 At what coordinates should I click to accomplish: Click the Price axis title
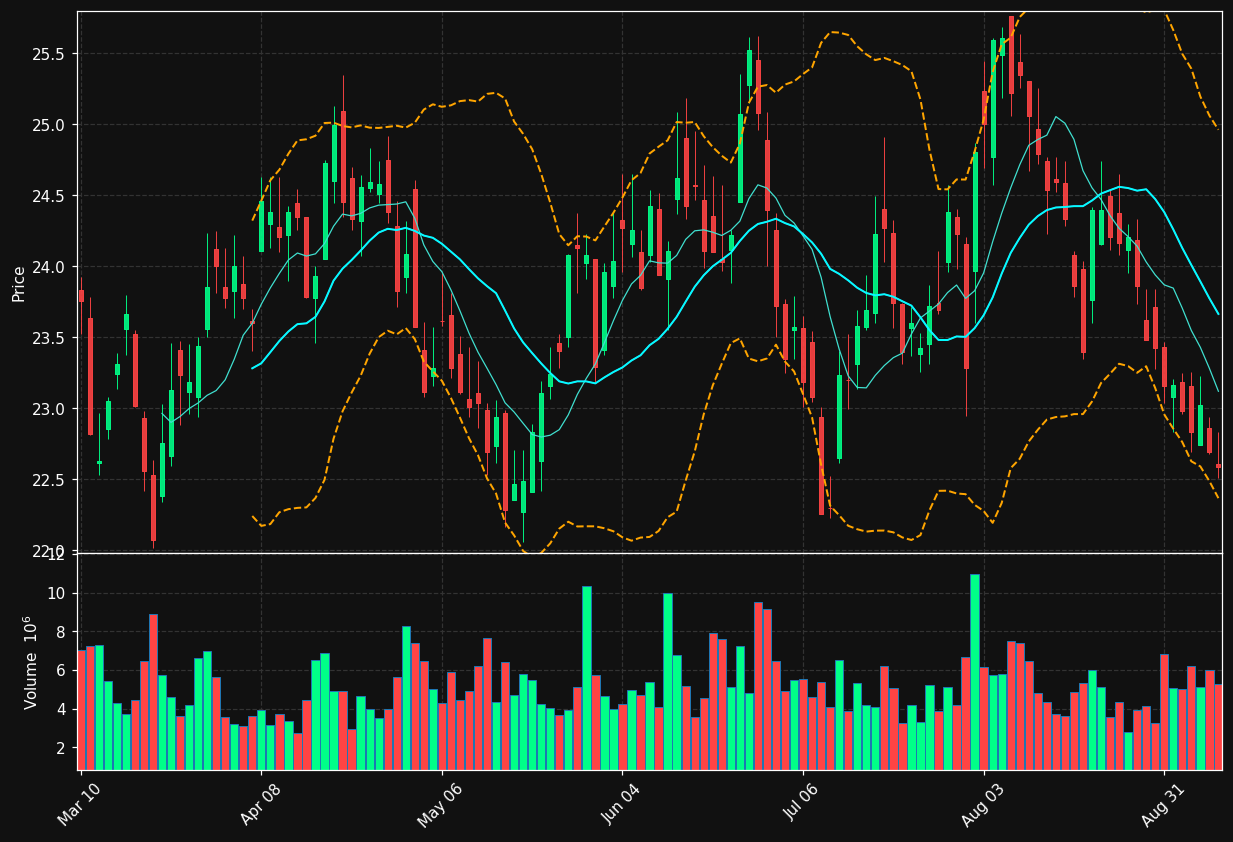19,283
